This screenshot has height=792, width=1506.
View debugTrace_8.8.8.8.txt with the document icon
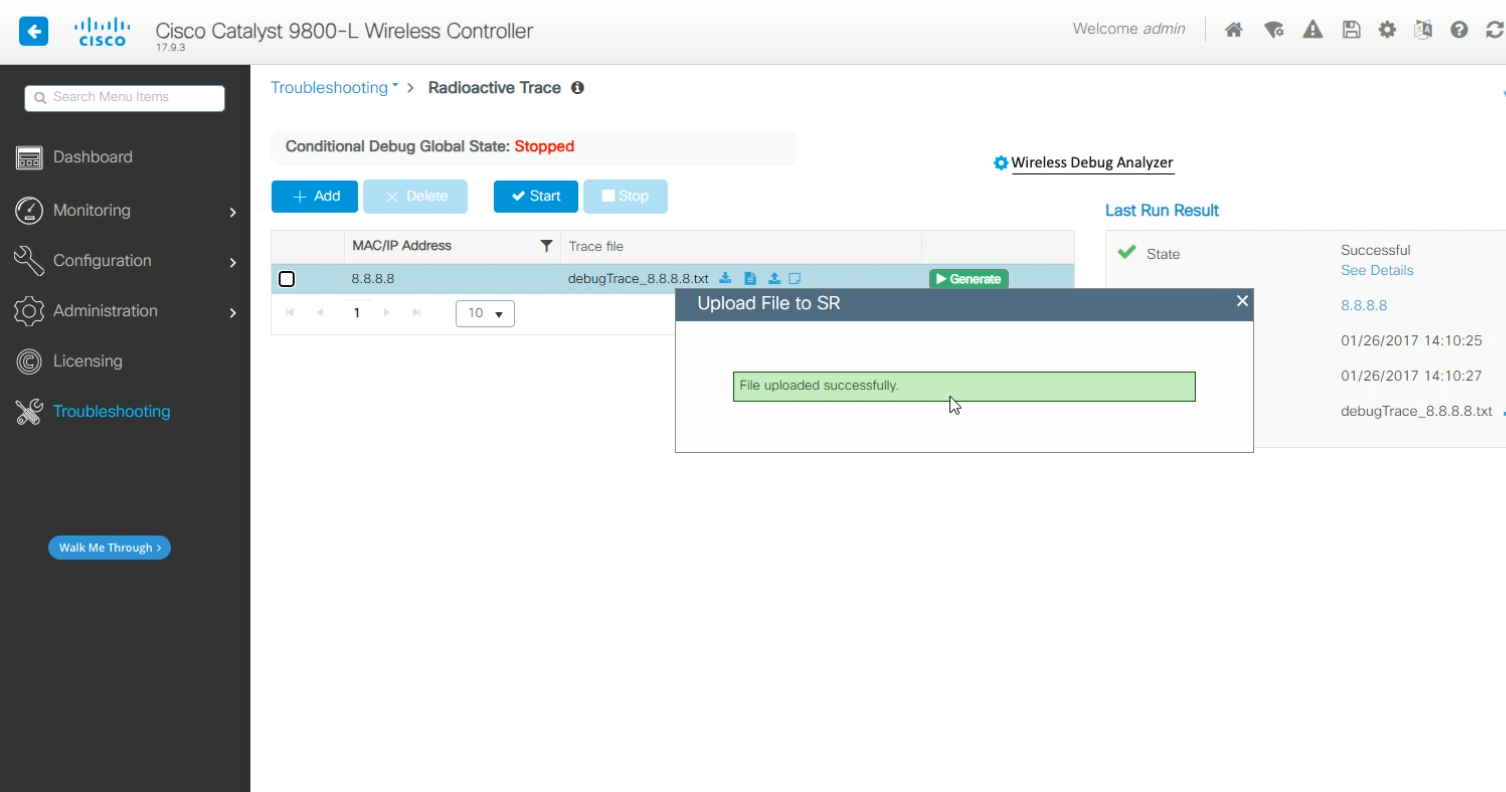click(750, 279)
